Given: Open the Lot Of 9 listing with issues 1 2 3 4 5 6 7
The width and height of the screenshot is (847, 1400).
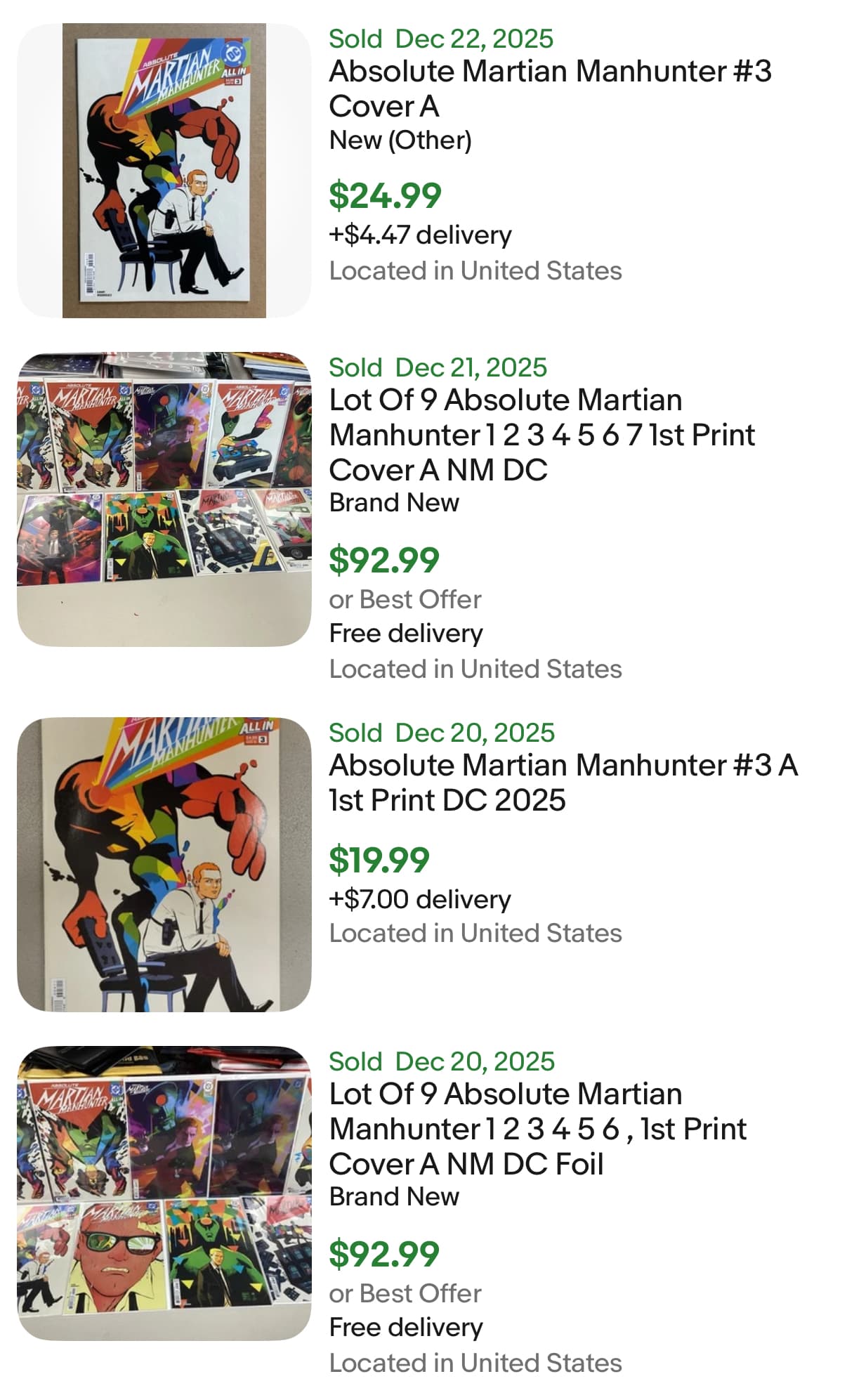Looking at the screenshot, I should coord(541,435).
